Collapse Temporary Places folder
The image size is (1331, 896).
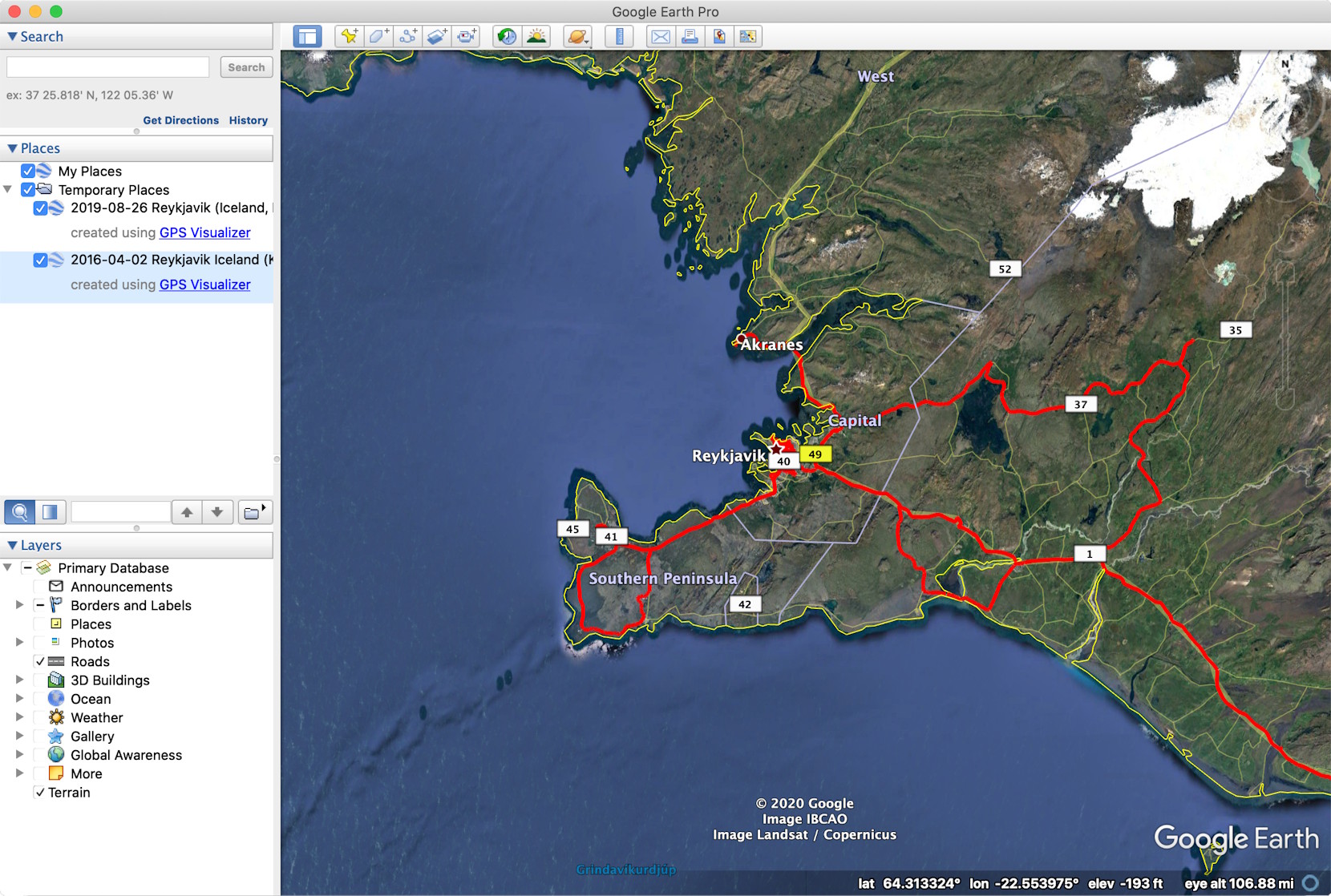point(8,189)
